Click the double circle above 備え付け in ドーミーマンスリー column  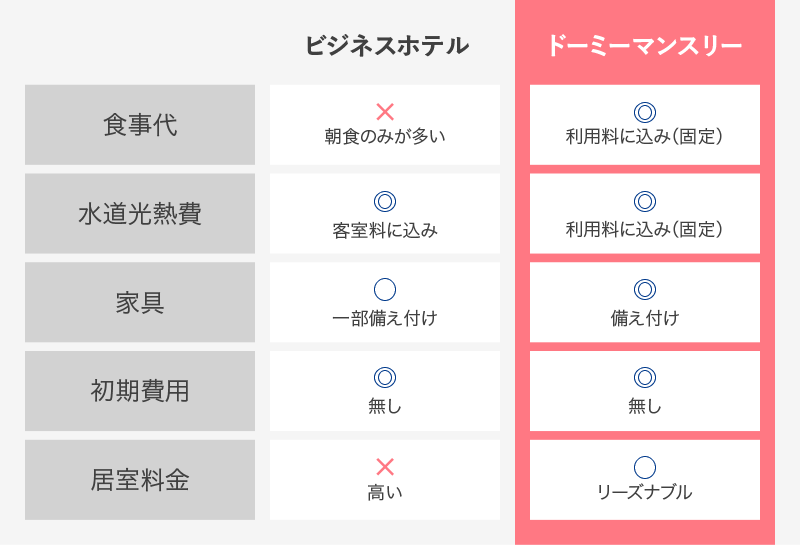point(644,289)
